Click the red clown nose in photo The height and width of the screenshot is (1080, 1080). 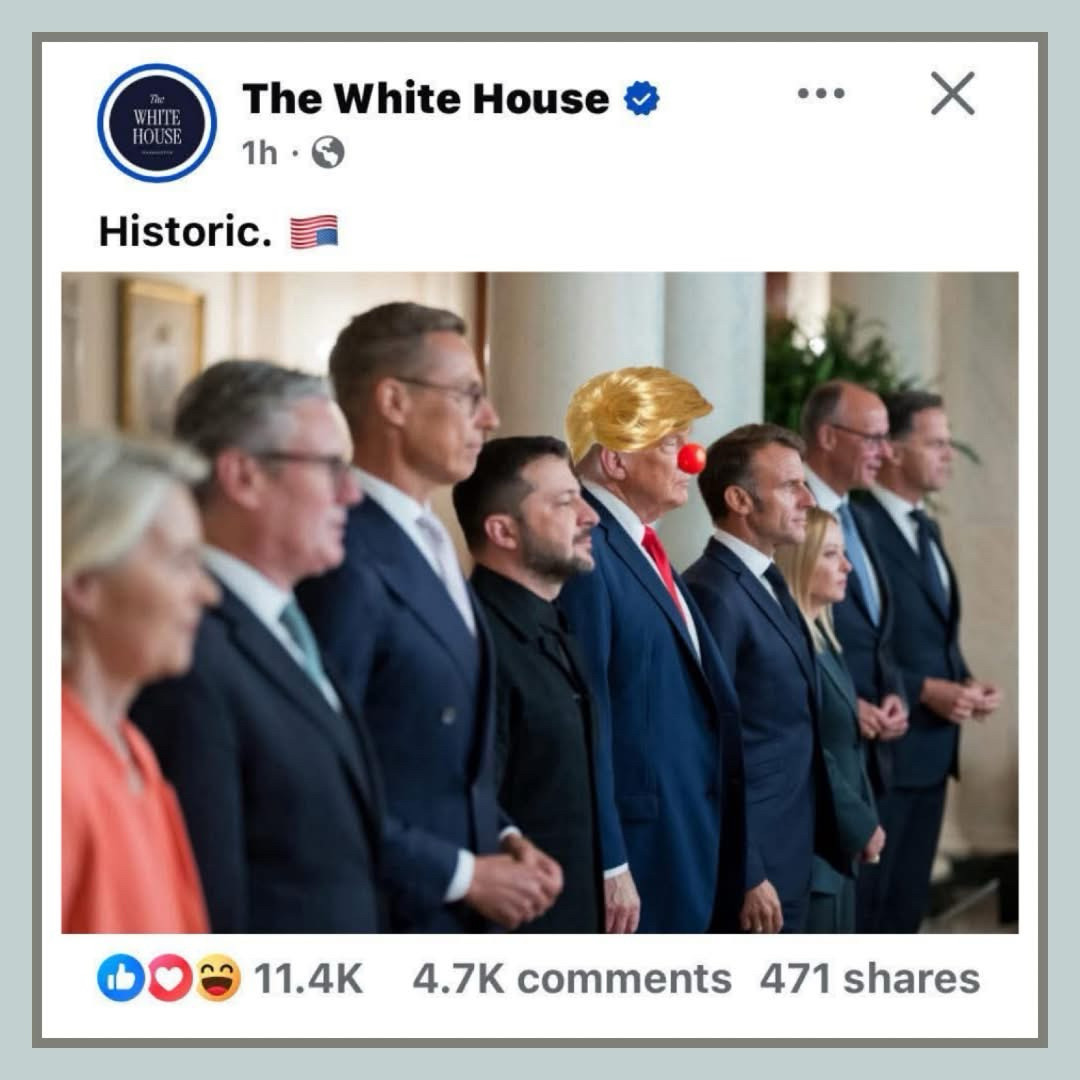(x=692, y=459)
